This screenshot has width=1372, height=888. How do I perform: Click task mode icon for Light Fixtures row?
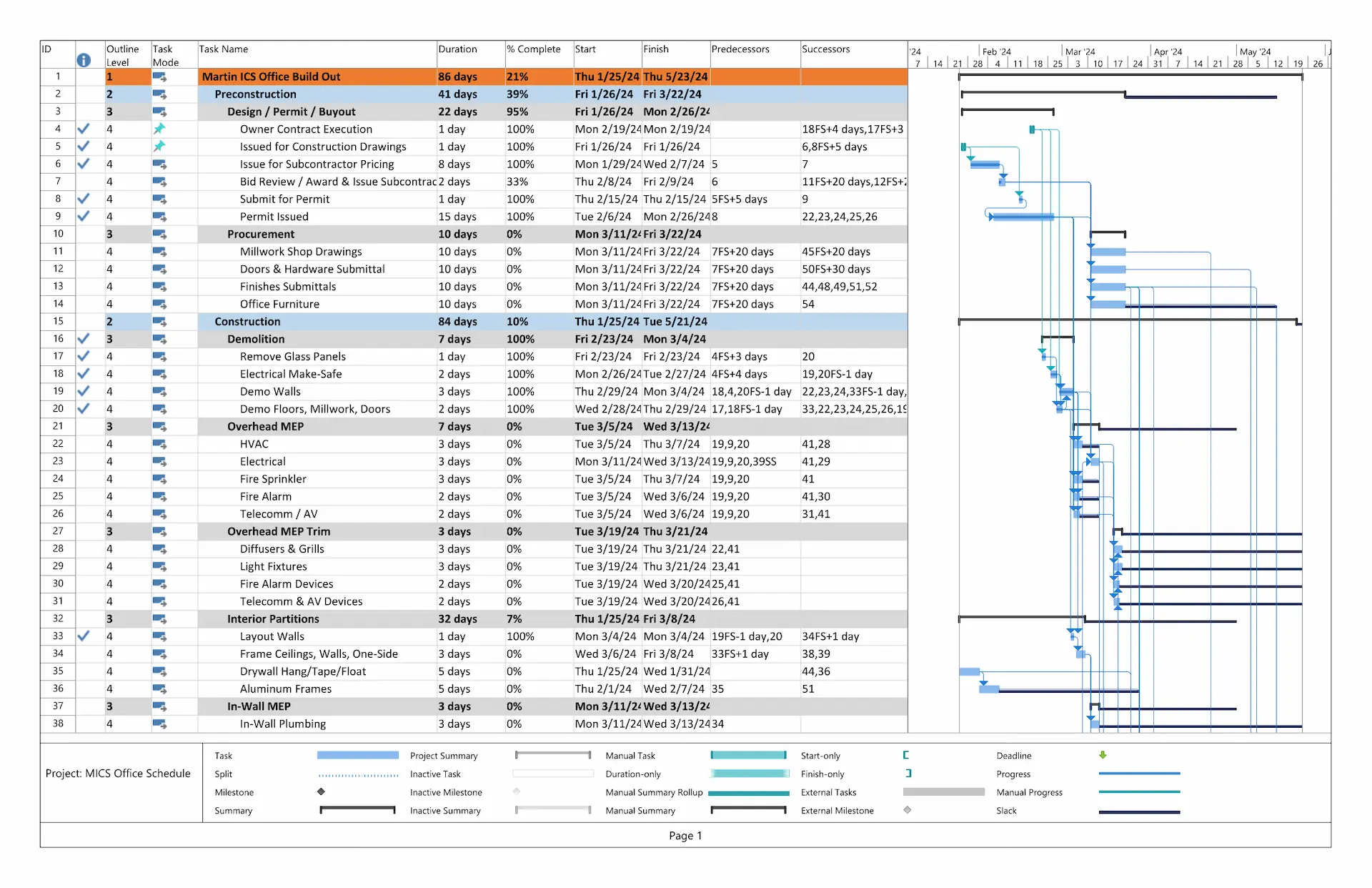point(159,567)
